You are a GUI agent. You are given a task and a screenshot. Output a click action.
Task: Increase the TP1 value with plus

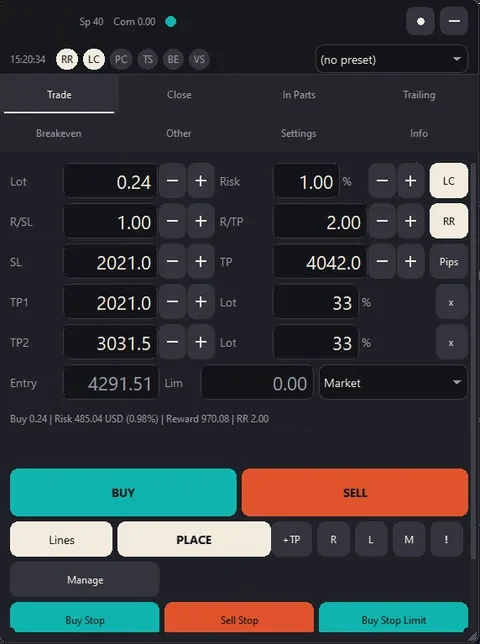pyautogui.click(x=201, y=302)
